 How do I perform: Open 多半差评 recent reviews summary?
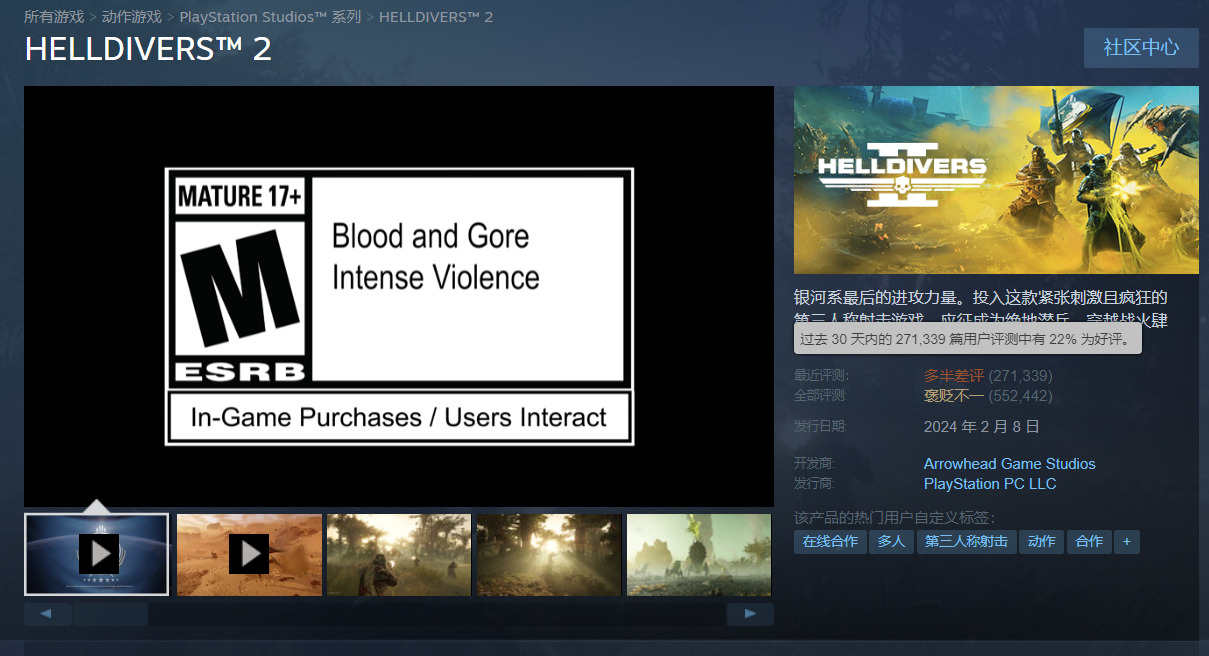[954, 376]
